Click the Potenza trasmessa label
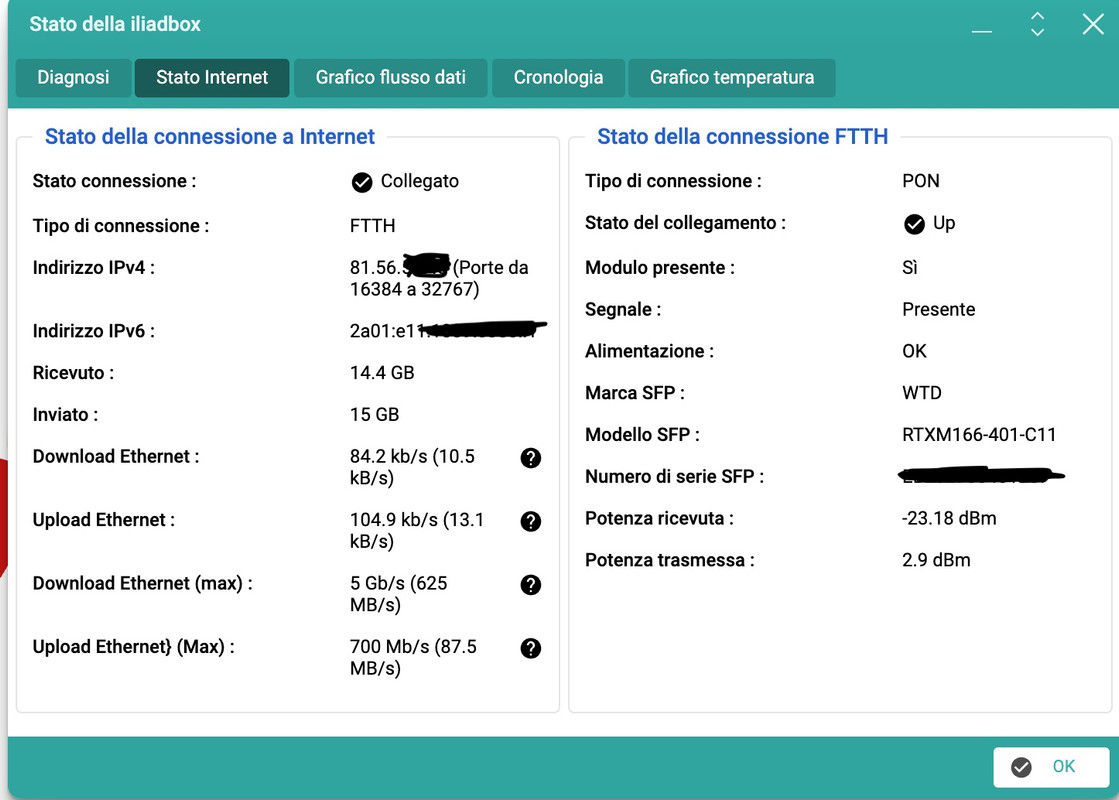The image size is (1119, 800). coord(669,560)
